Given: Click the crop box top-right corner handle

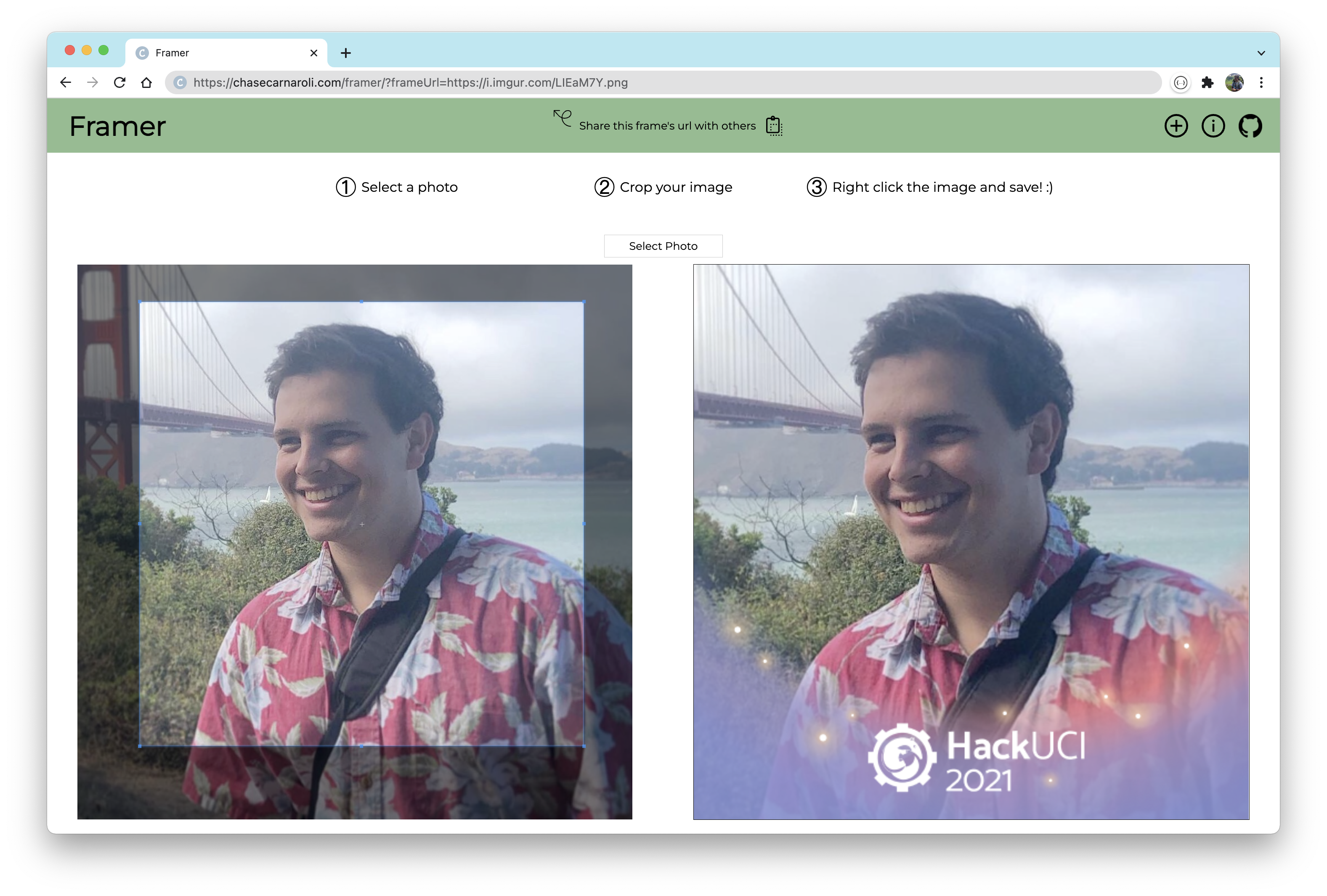Looking at the screenshot, I should pos(583,302).
